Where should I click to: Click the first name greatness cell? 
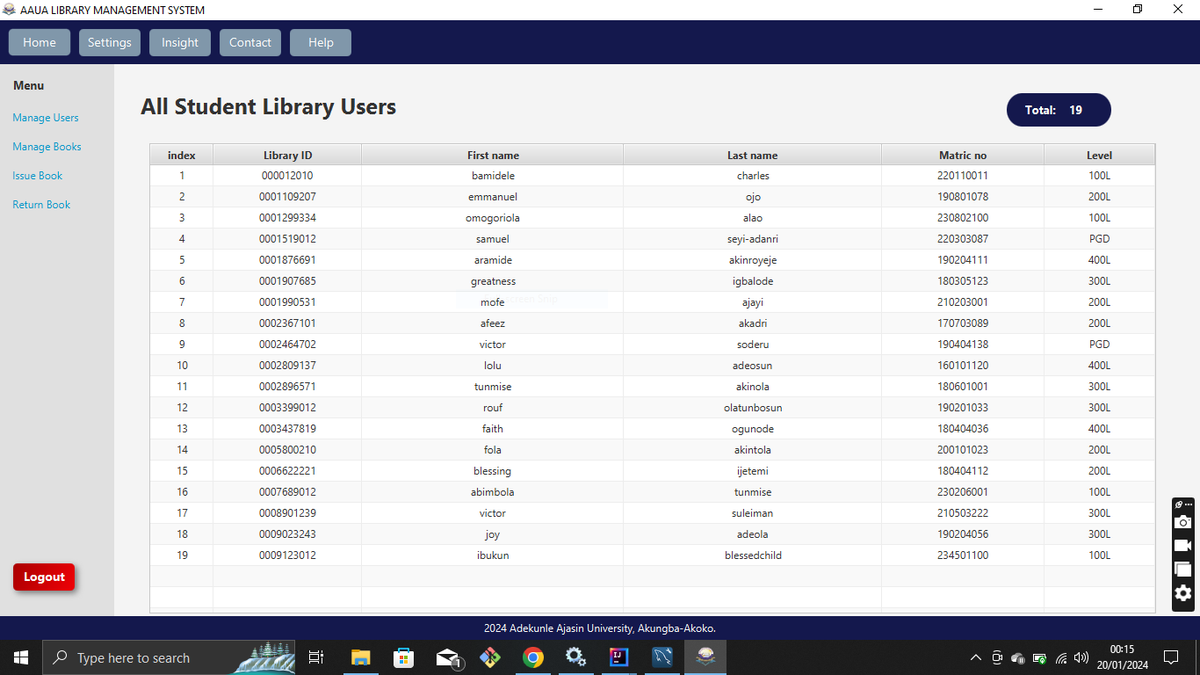[493, 281]
